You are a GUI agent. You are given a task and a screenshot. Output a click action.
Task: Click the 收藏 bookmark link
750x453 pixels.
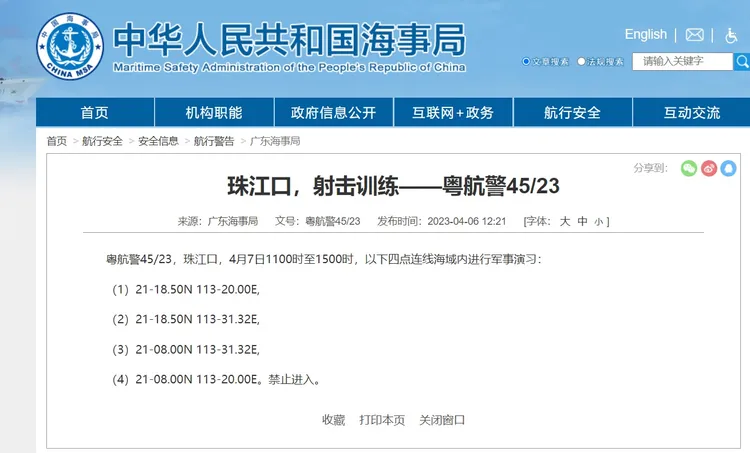point(333,420)
